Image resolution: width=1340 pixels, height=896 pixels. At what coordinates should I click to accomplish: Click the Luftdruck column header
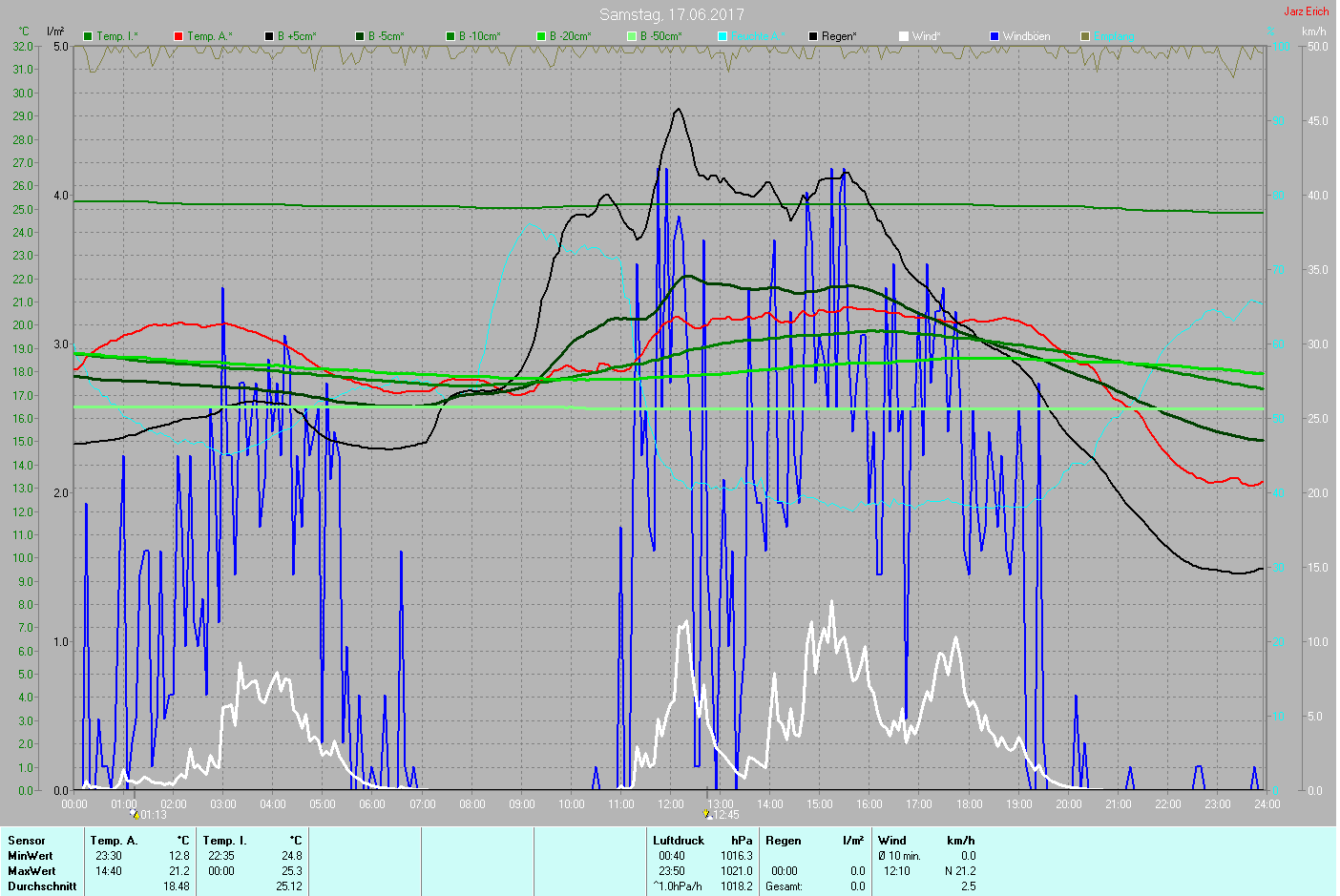[679, 841]
